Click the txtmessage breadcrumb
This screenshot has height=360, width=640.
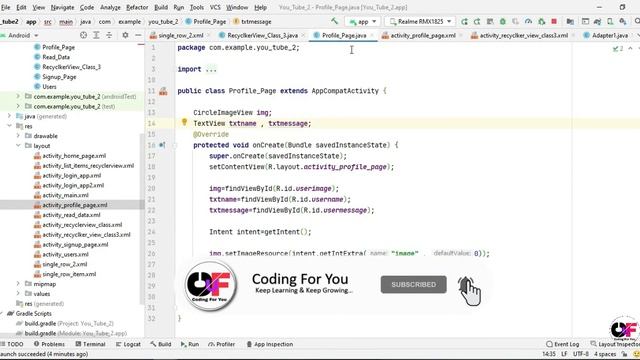(x=252, y=22)
